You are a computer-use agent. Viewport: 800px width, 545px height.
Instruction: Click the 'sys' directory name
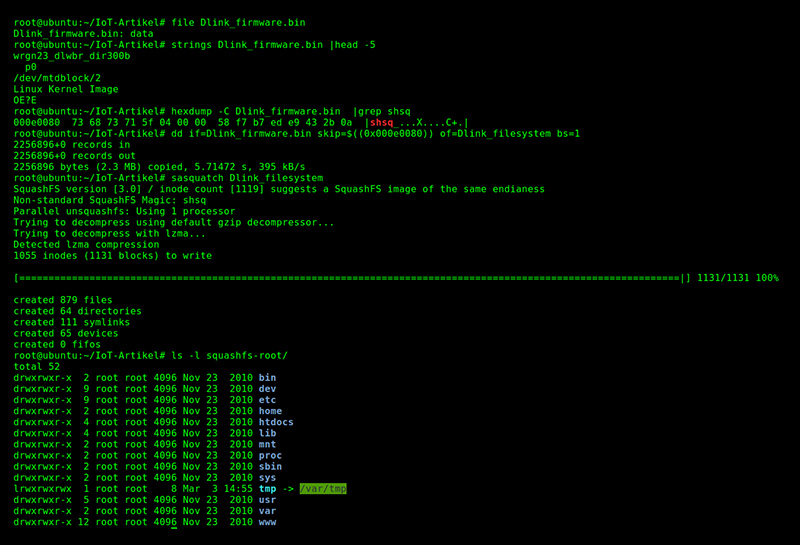267,478
